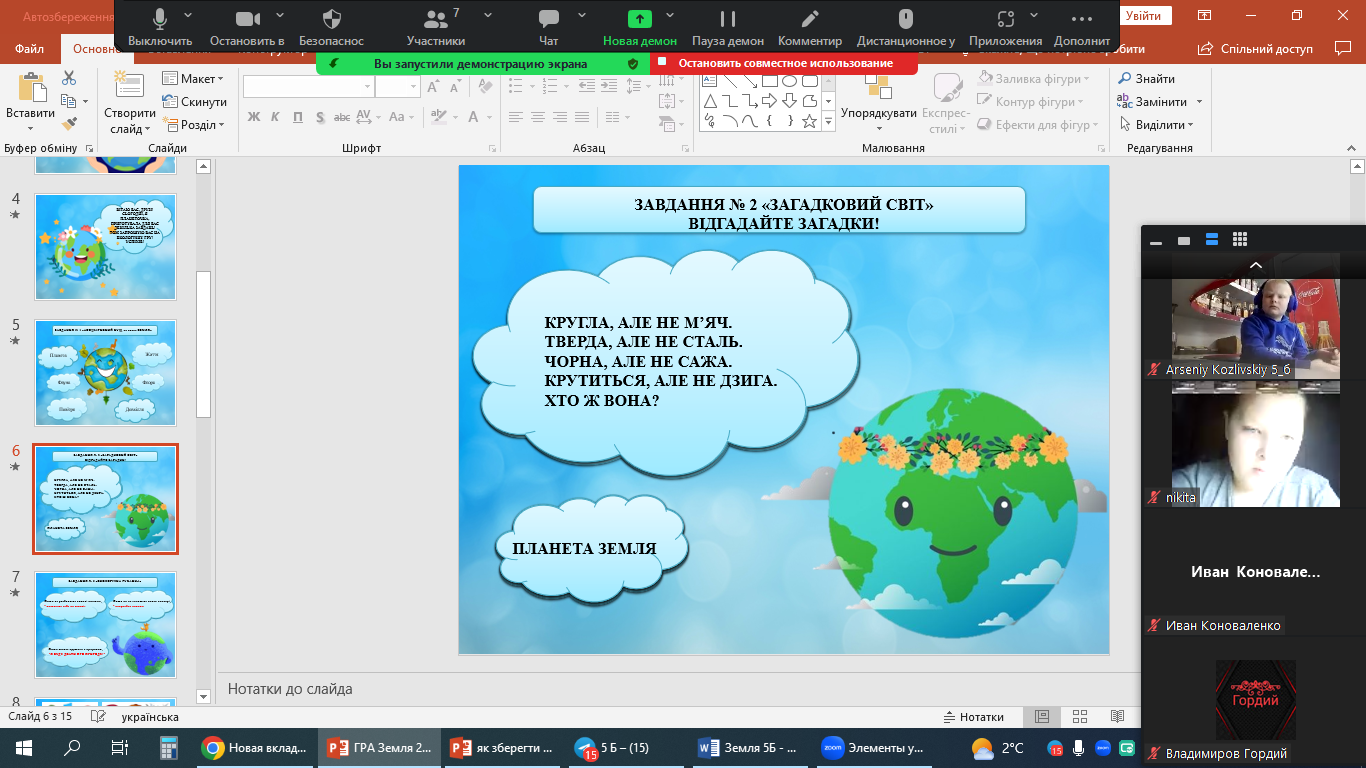Open the font name combo box

[x=308, y=87]
